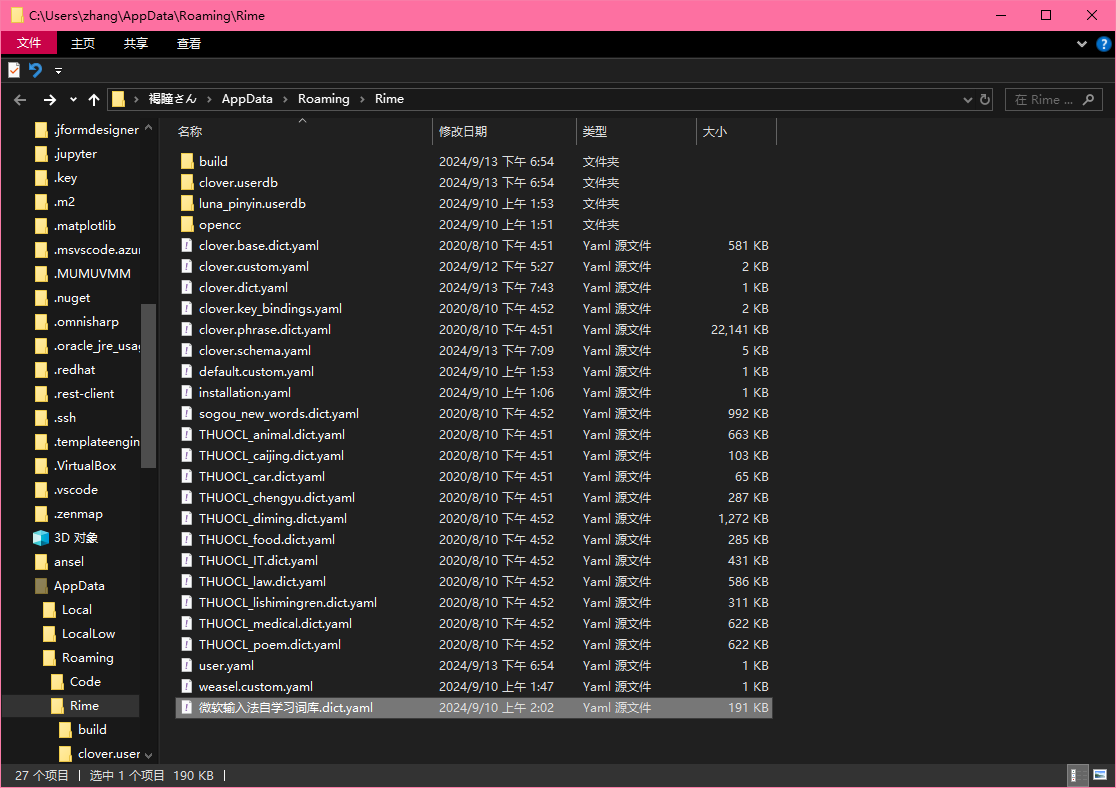Expand the ribbon with chevron arrow

pos(1082,44)
